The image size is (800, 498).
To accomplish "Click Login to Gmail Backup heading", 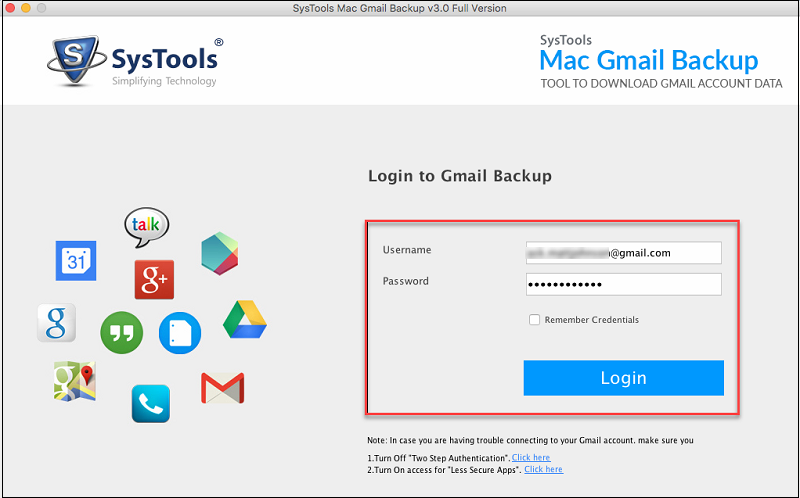I will click(460, 176).
